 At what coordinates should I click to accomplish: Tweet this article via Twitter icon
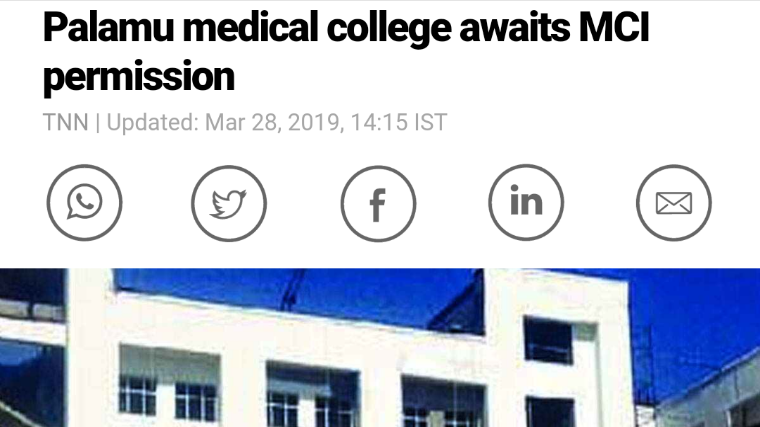(229, 203)
